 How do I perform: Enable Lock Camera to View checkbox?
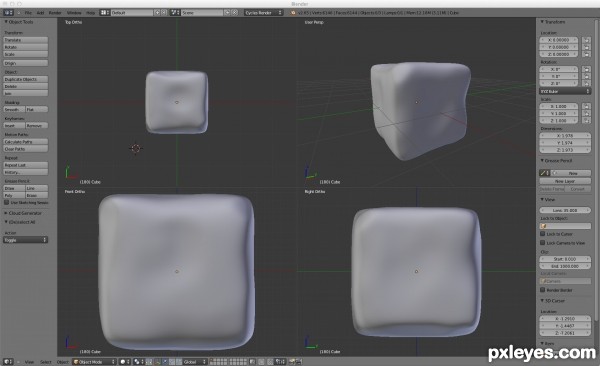tap(543, 243)
